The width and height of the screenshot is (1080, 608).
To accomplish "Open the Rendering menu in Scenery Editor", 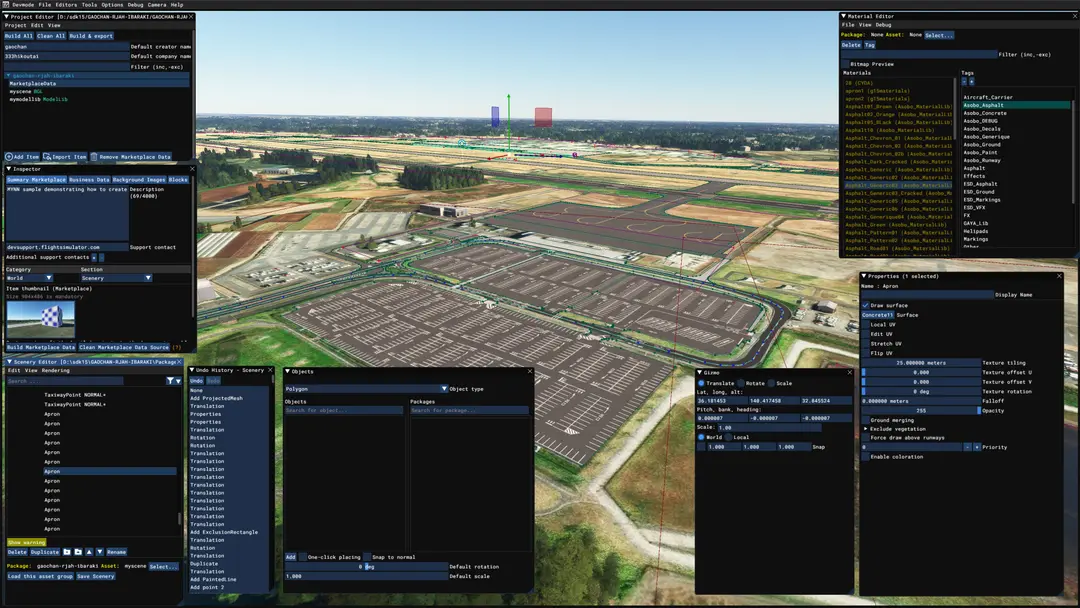I will (x=55, y=370).
